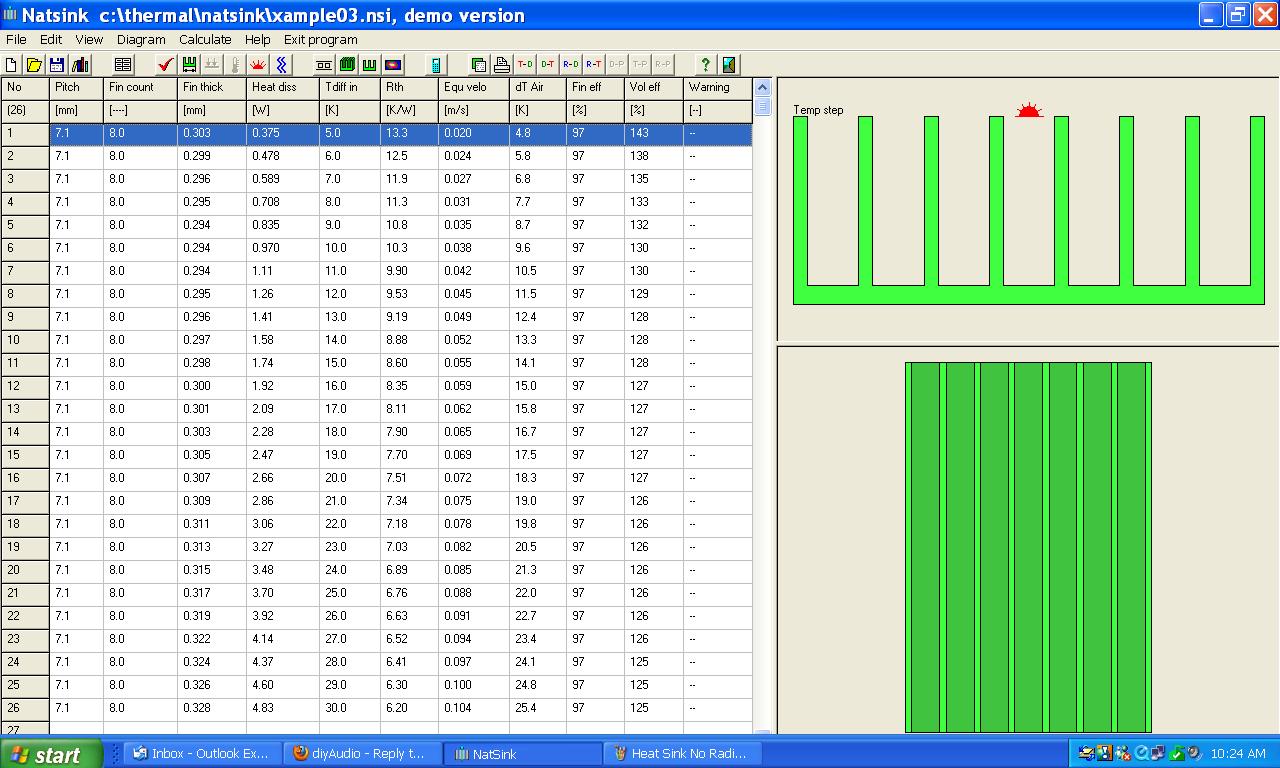Click the red checkmark toolbar icon
The image size is (1280, 768).
click(166, 65)
